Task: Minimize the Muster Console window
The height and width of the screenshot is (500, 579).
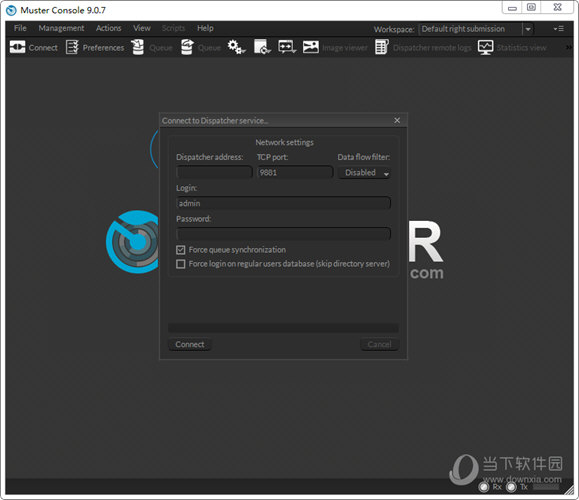Action: pyautogui.click(x=512, y=8)
